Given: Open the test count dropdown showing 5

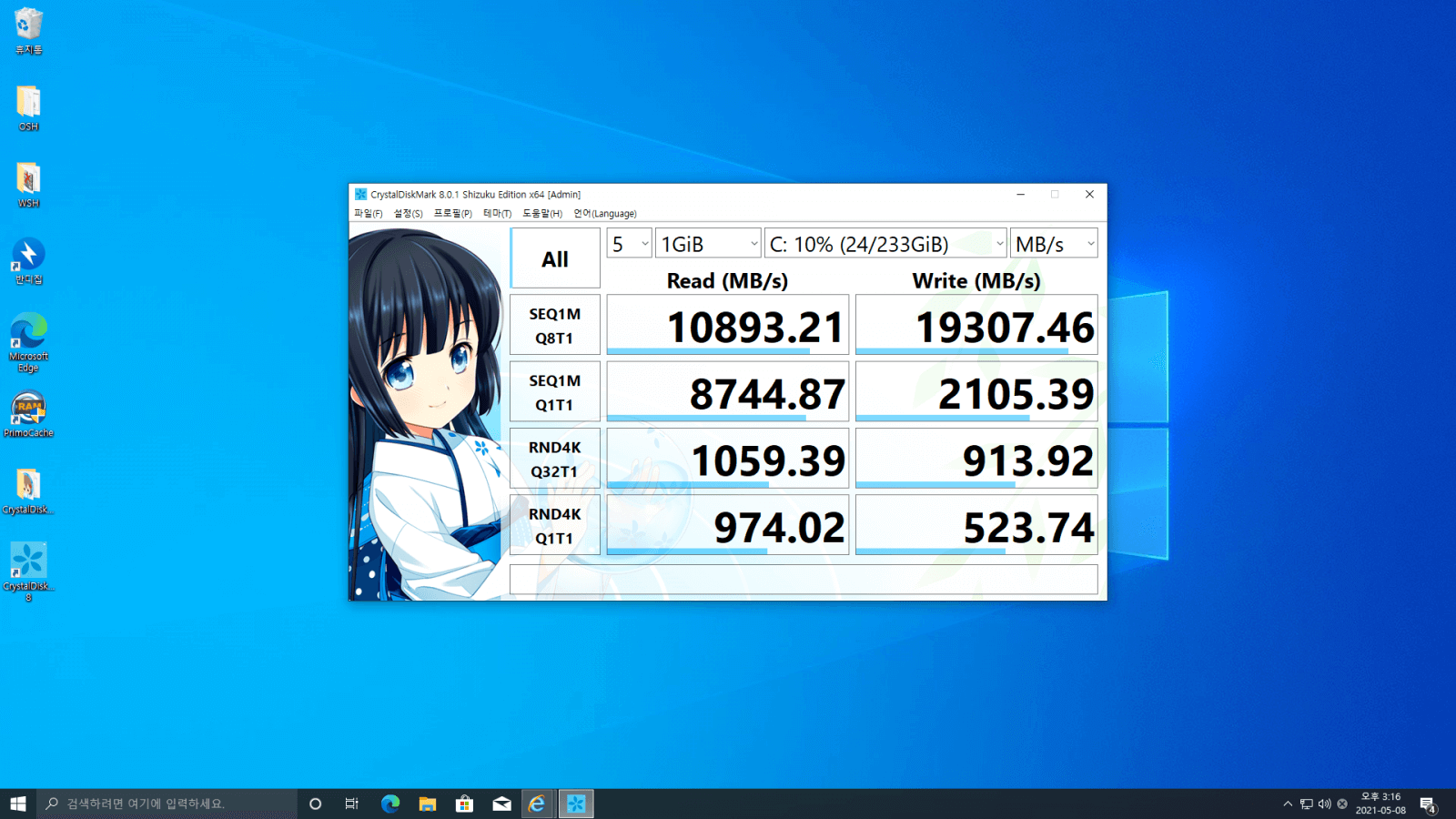Looking at the screenshot, I should (x=630, y=243).
